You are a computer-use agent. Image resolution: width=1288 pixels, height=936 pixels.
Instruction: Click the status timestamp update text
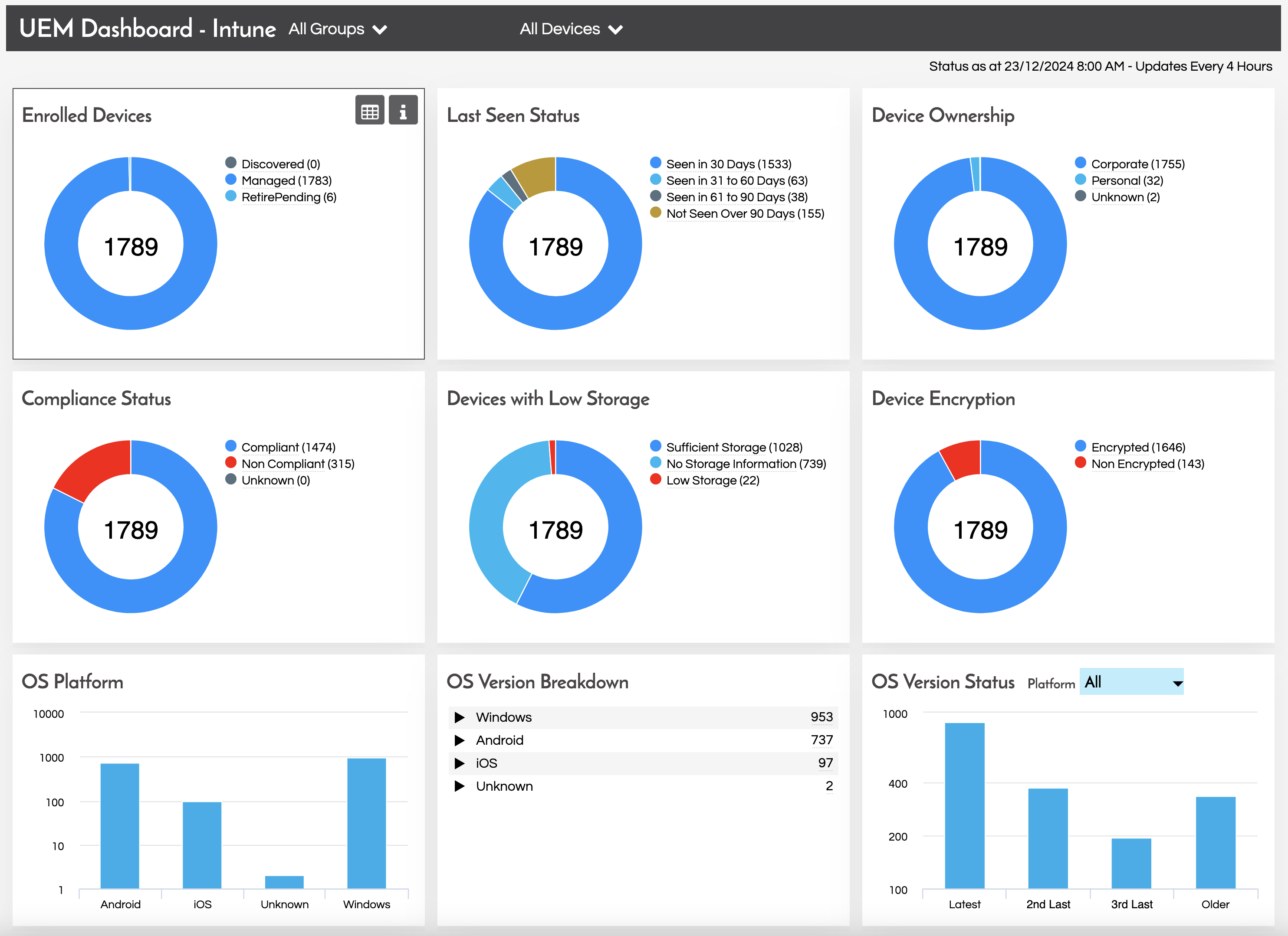pyautogui.click(x=1101, y=66)
